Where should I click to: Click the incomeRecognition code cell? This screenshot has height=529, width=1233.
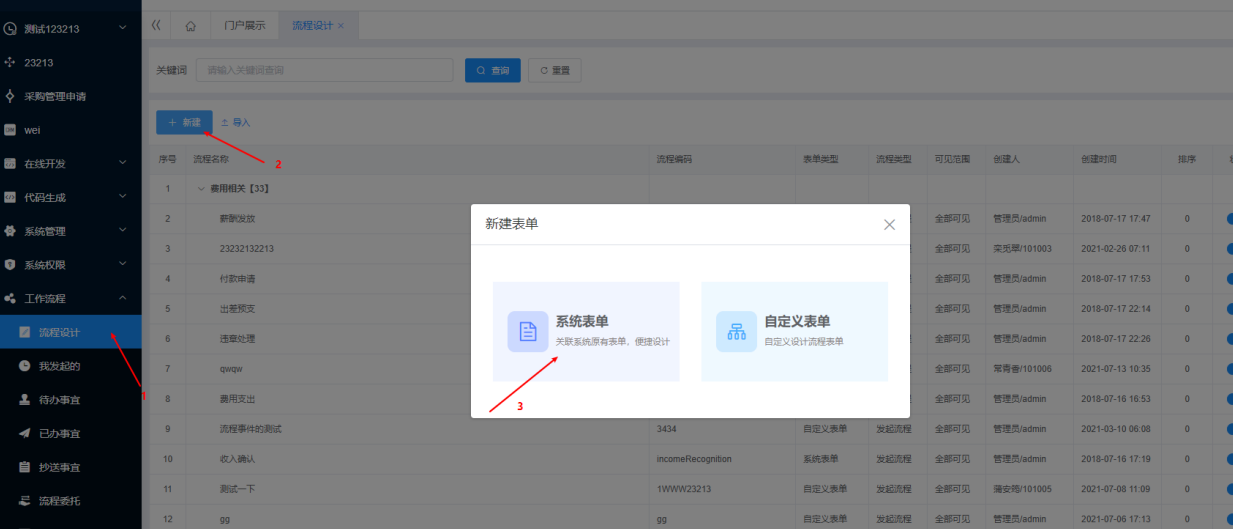[694, 459]
